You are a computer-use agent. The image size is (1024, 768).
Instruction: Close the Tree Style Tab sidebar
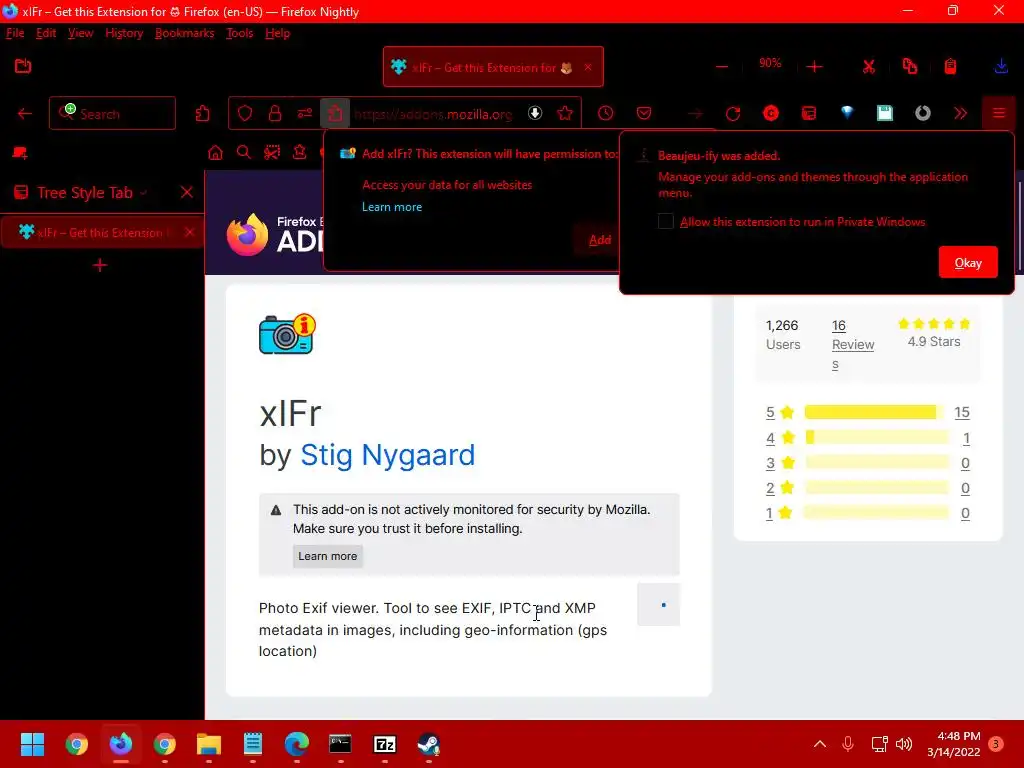(x=187, y=192)
